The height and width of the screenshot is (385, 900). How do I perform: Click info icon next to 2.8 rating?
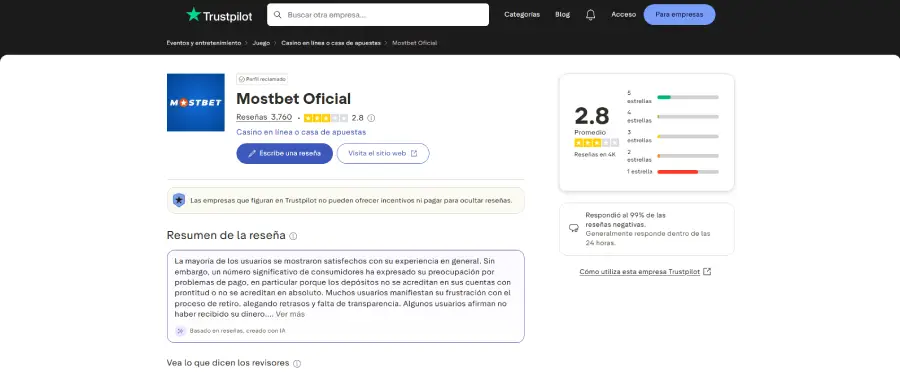tap(371, 118)
